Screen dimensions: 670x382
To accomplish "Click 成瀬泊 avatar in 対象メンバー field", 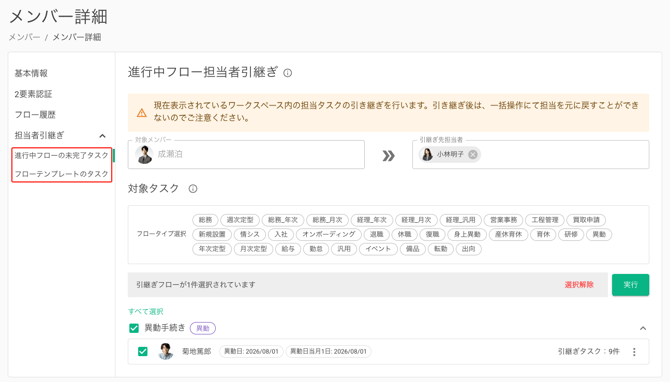I will [144, 154].
